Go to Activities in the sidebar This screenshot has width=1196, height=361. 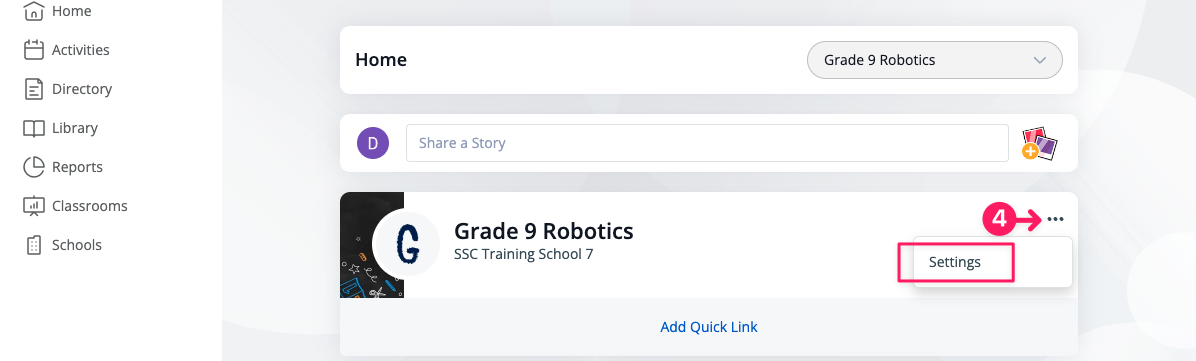click(80, 50)
